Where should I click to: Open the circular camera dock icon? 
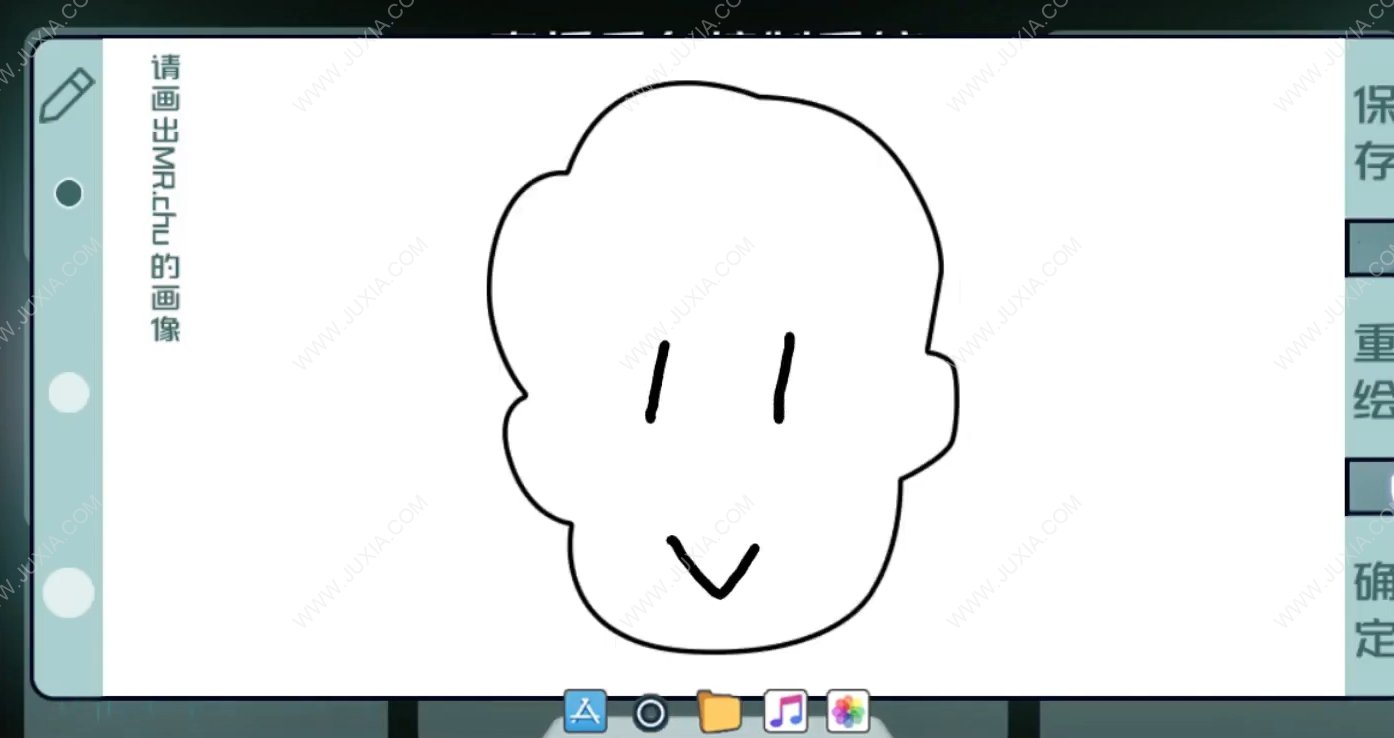pyautogui.click(x=651, y=713)
